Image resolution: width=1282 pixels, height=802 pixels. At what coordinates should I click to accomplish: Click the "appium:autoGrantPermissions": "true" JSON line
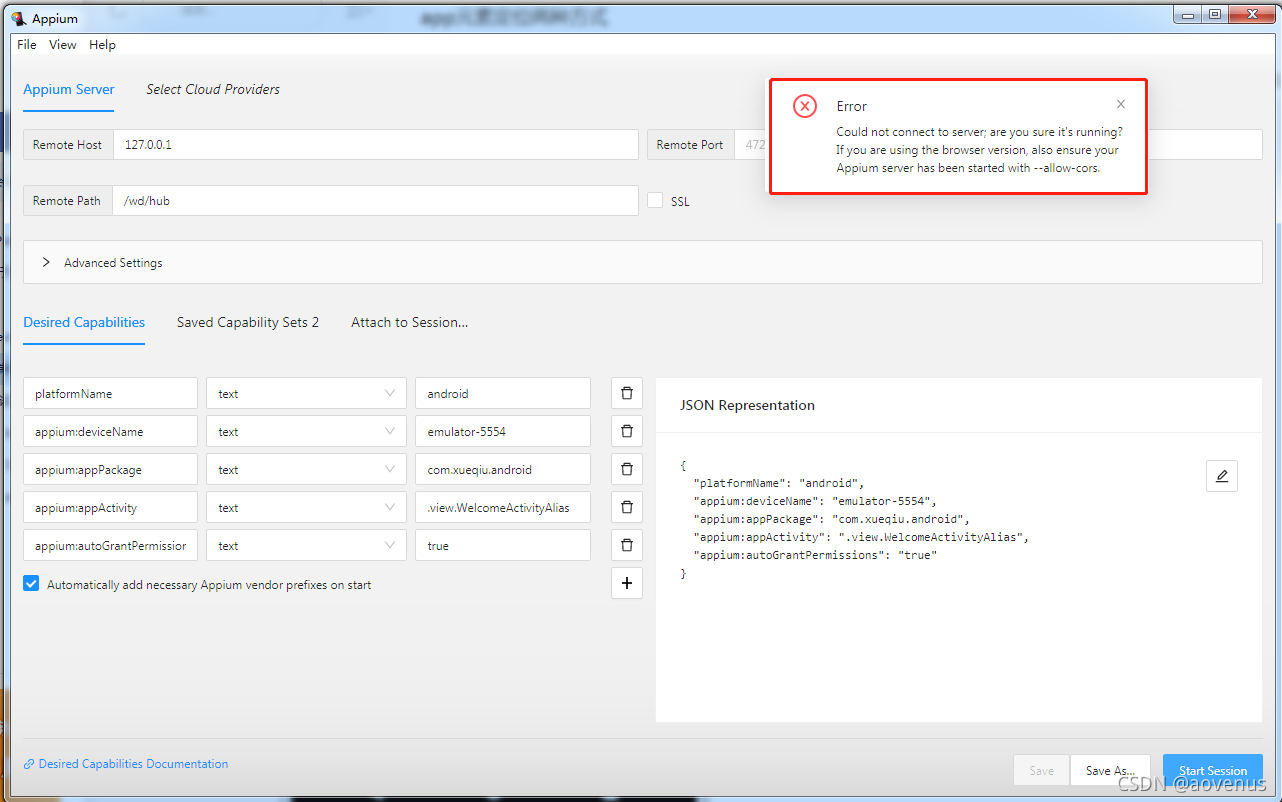[815, 555]
